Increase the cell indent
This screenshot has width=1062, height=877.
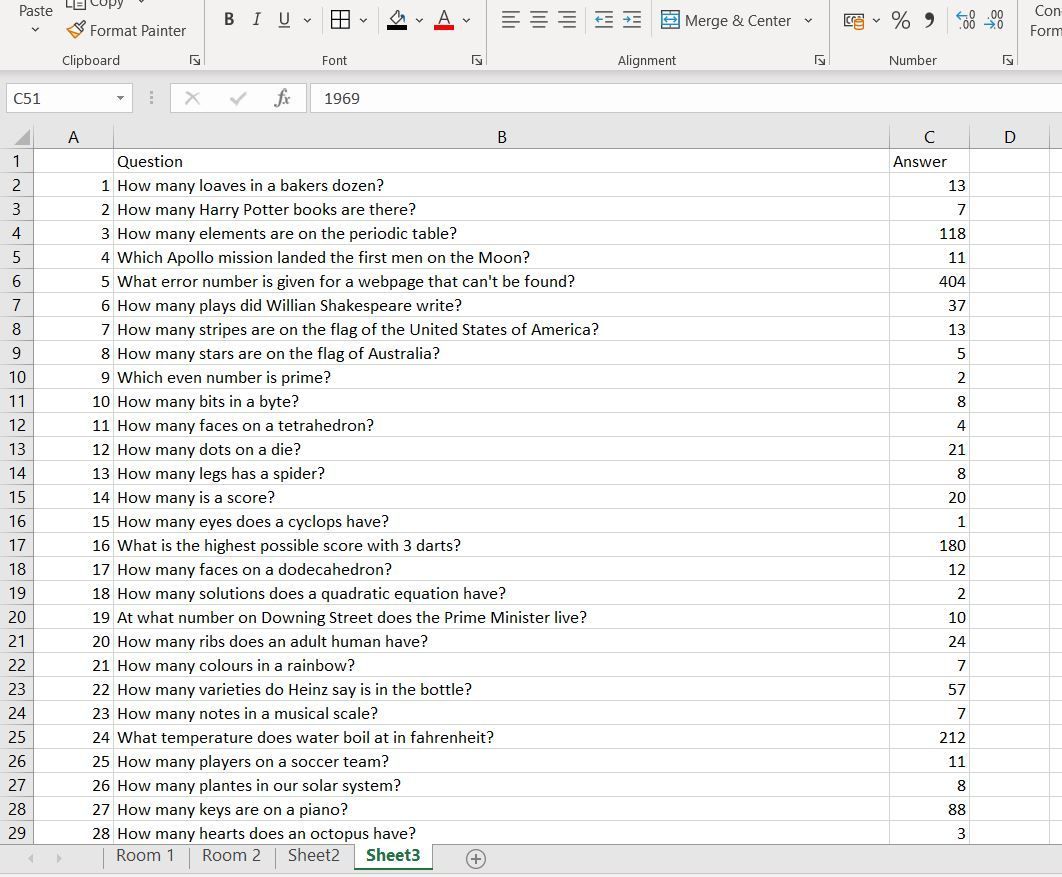tap(631, 19)
